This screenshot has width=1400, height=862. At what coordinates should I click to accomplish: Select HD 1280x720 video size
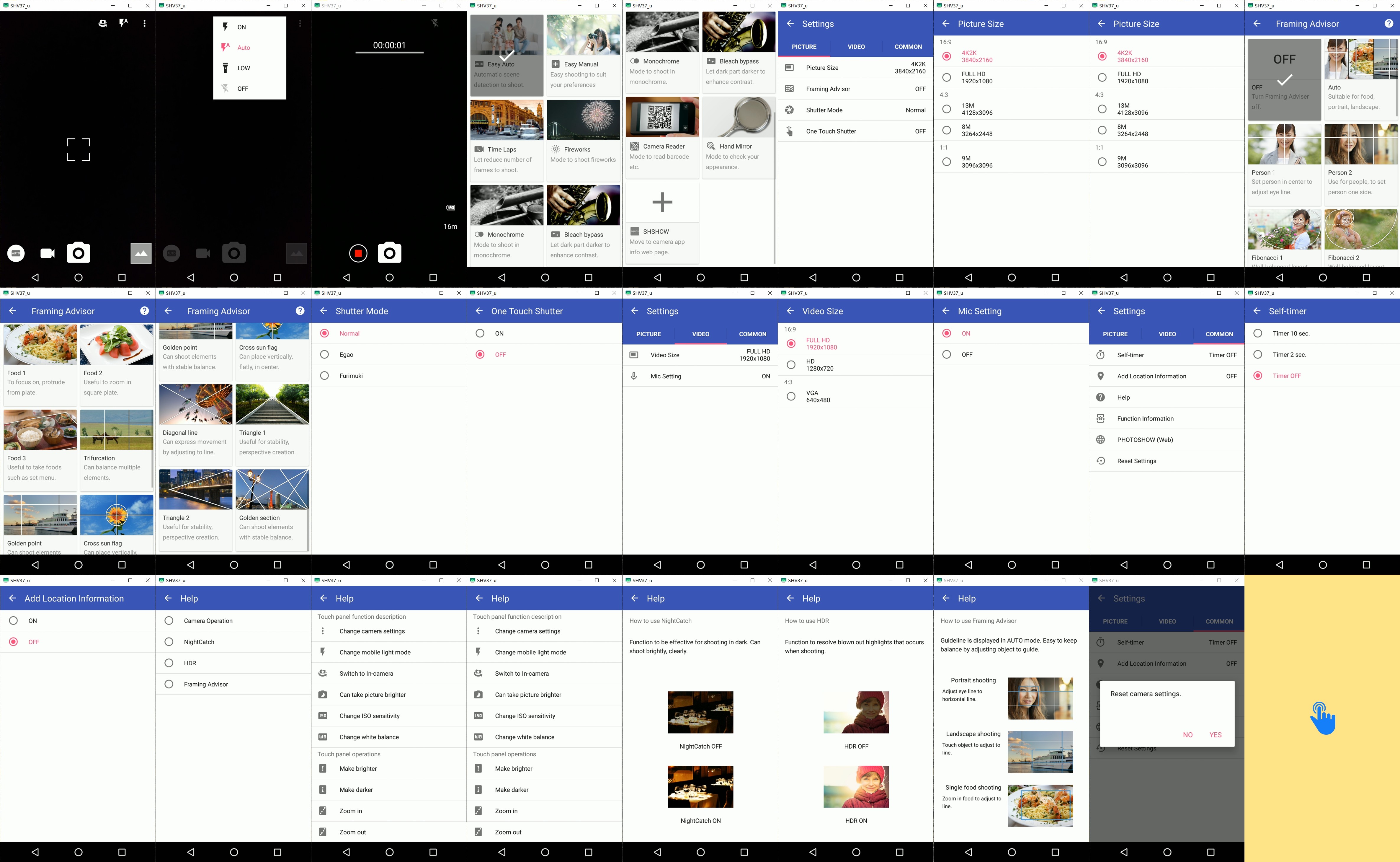pyautogui.click(x=855, y=365)
